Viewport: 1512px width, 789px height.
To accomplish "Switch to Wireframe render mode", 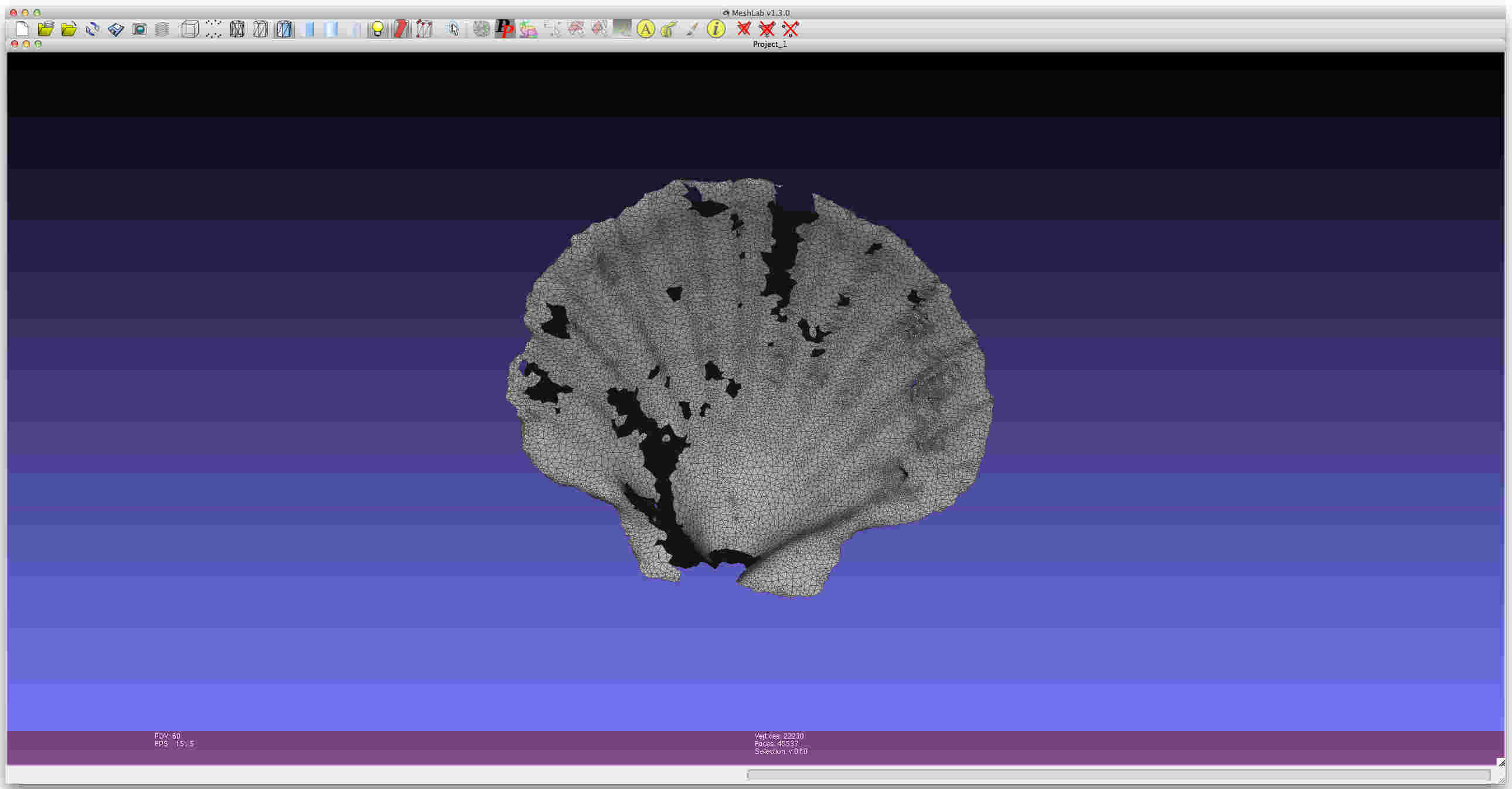I will pos(237,29).
